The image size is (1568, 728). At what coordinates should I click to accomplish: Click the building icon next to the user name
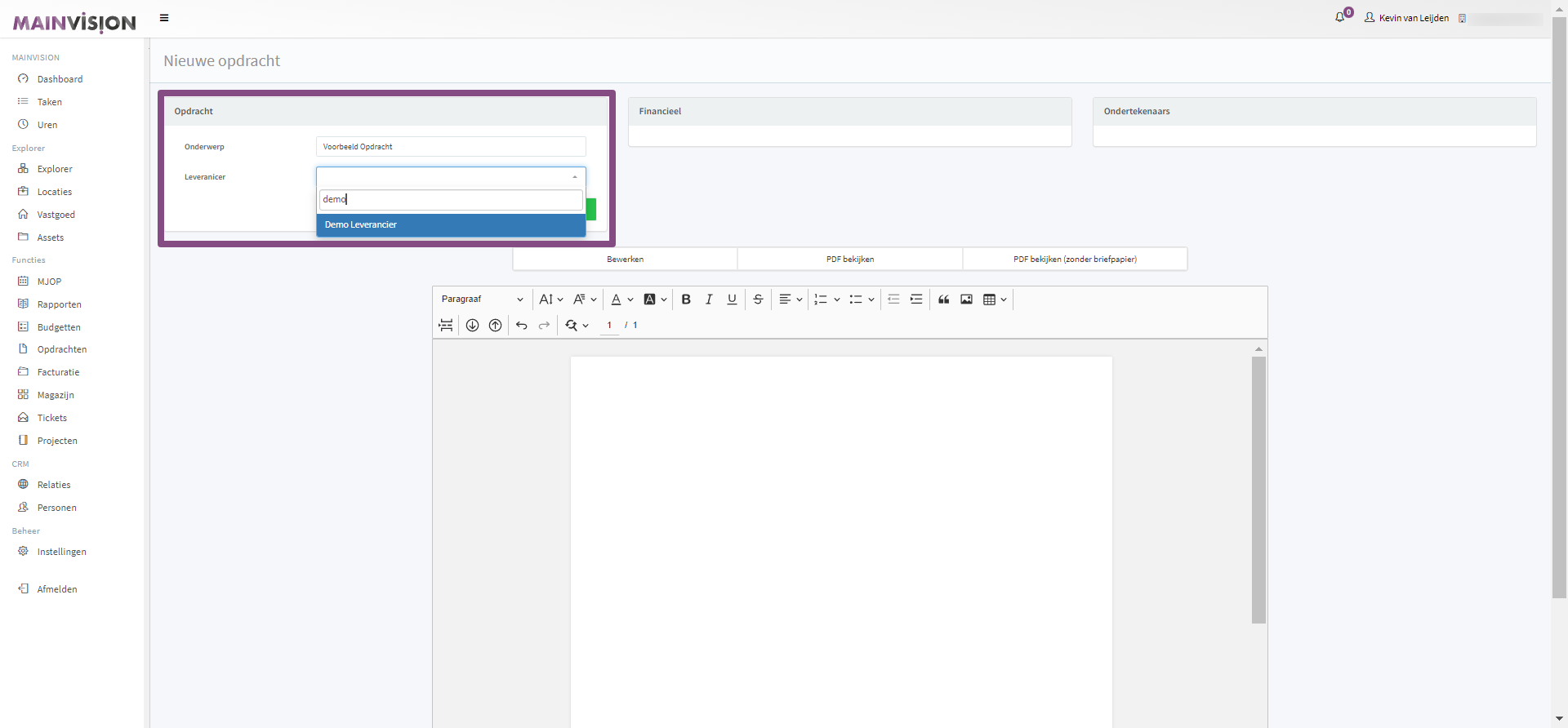coord(1462,18)
